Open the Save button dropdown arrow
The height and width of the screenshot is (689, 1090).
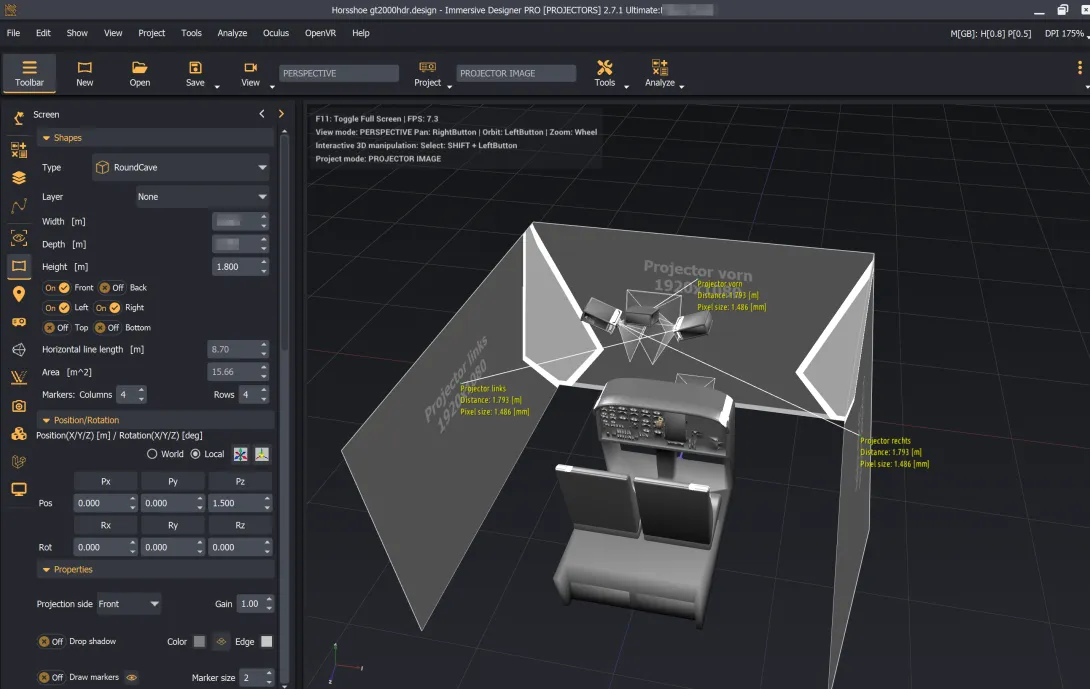(217, 87)
